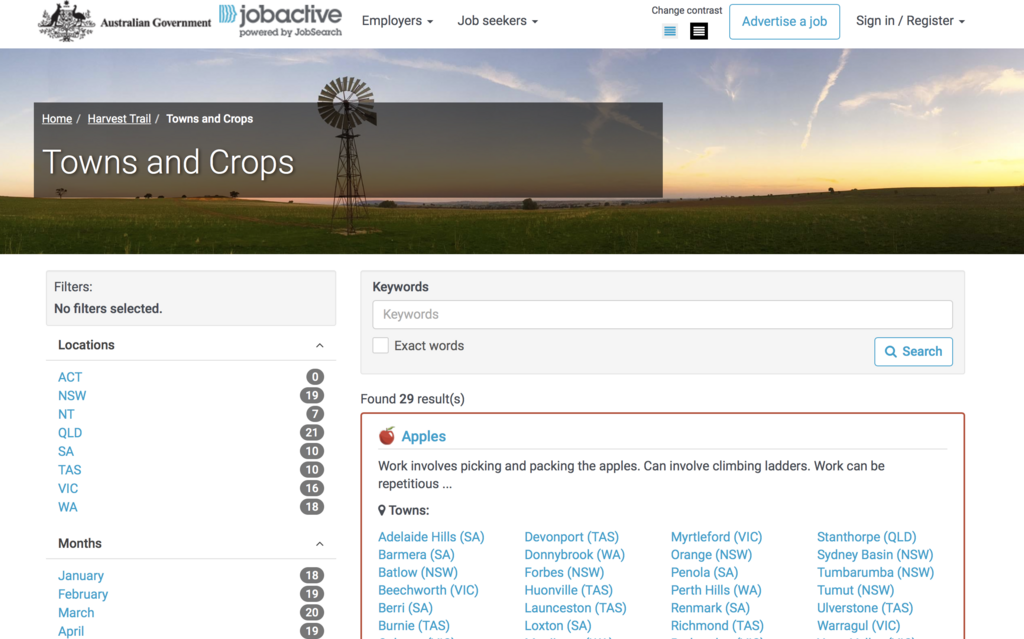Image resolution: width=1024 pixels, height=639 pixels.
Task: Open Stanthorpe (QLD) town link
Action: coord(867,536)
